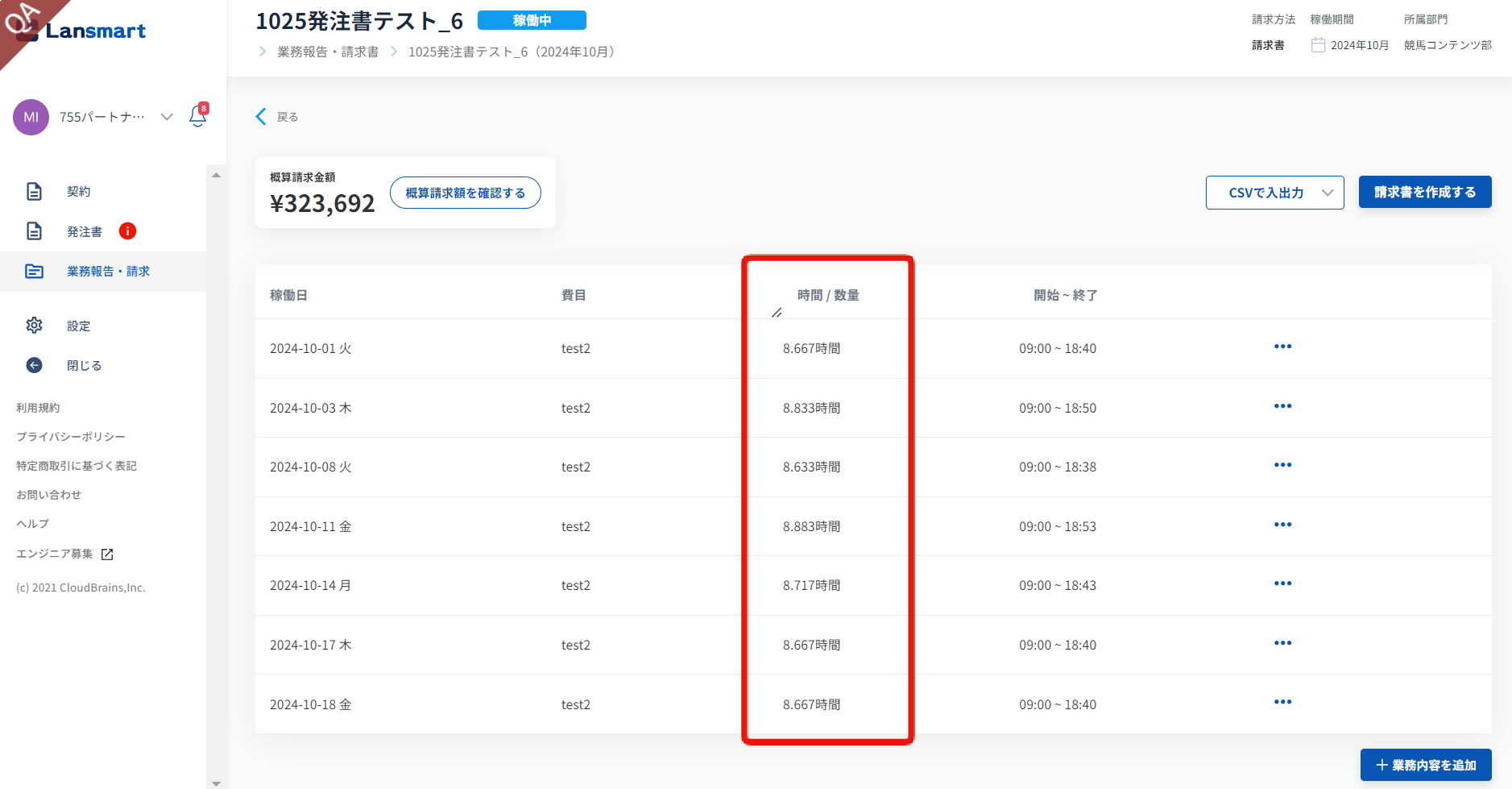Screen dimensions: 1512x789
Task: Go back with 戻る
Action: pyautogui.click(x=288, y=117)
